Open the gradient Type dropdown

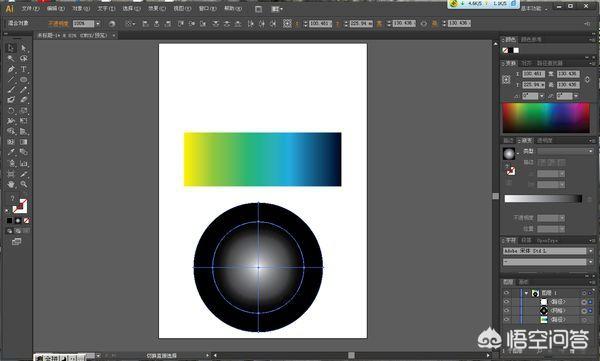pos(566,152)
